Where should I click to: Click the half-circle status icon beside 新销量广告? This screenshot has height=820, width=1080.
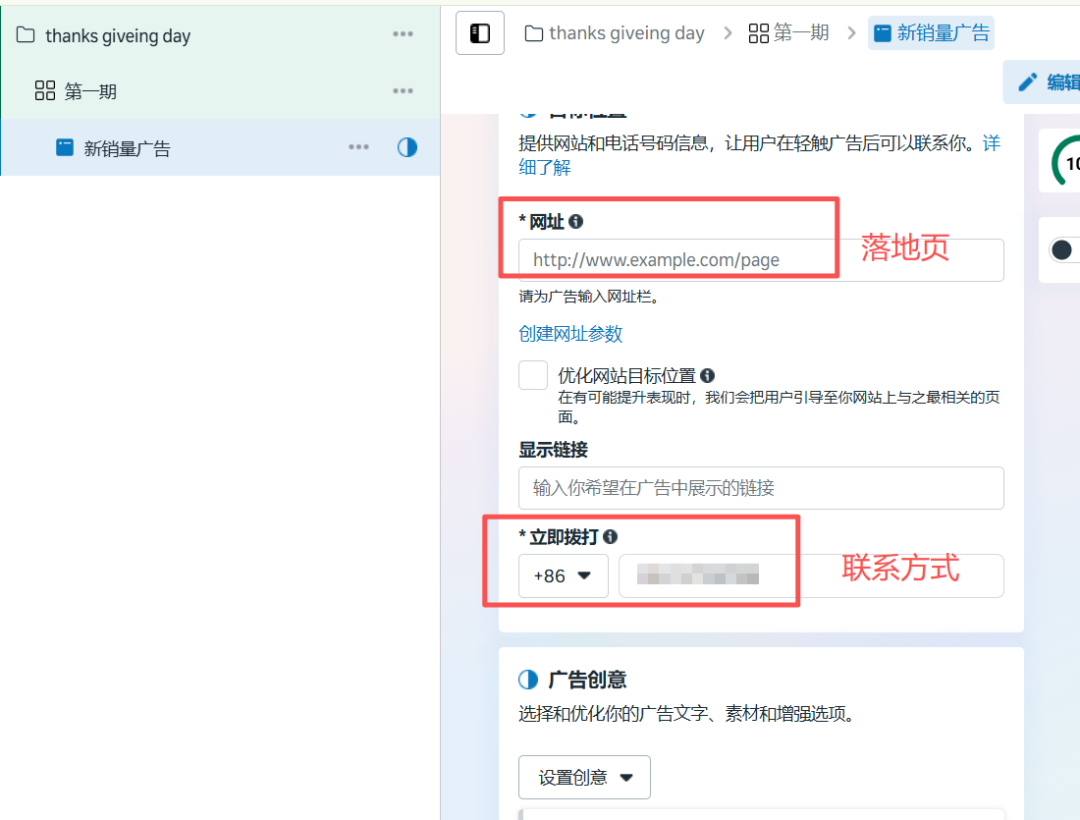[x=407, y=147]
